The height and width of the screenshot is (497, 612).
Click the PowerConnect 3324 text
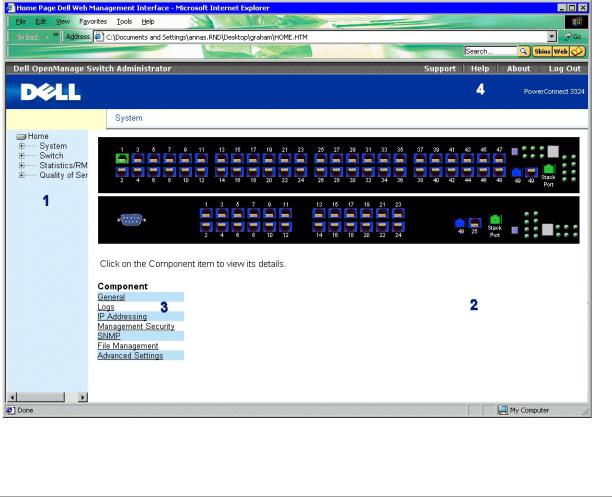[x=554, y=91]
